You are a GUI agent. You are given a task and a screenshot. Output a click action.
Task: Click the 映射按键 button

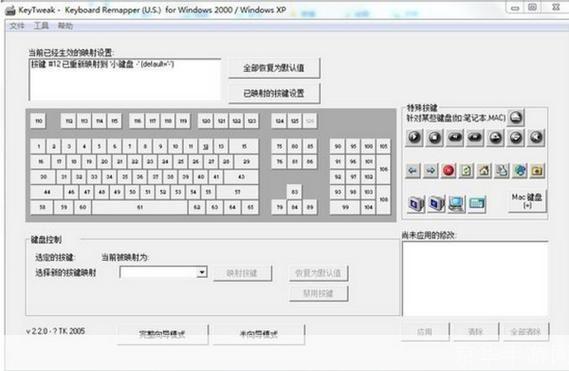click(x=242, y=273)
